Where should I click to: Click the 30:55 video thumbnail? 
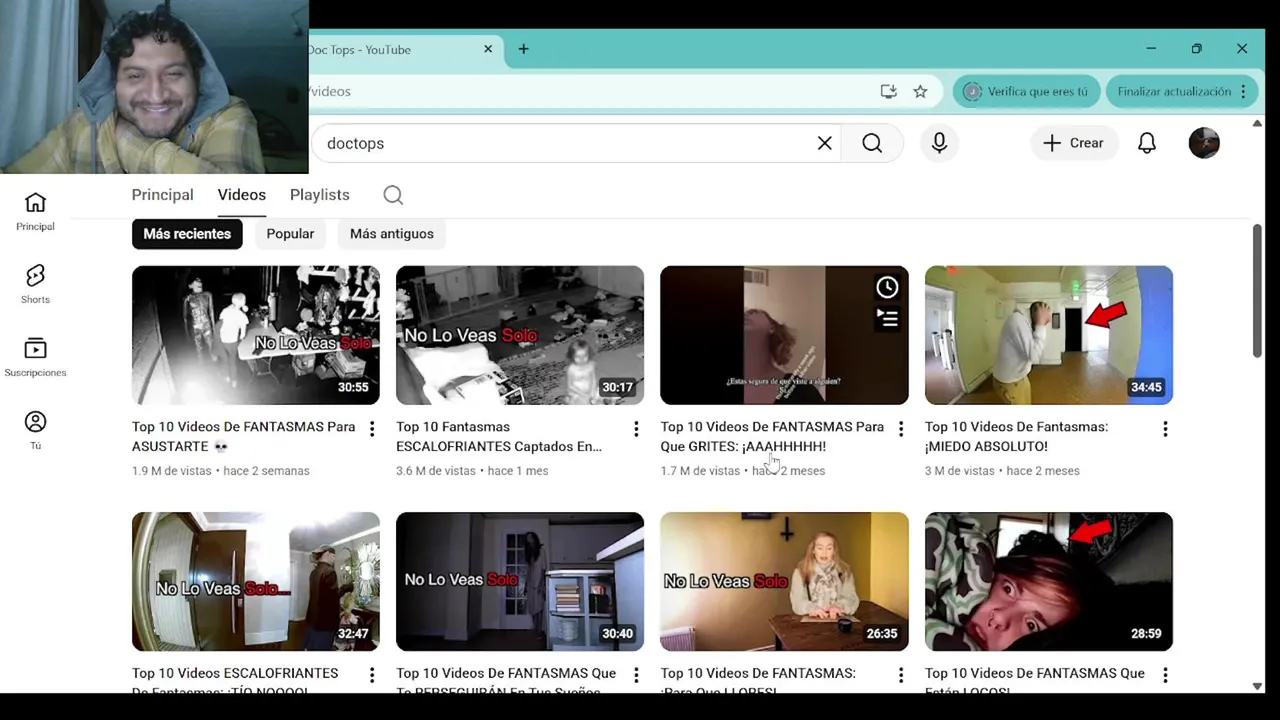[x=256, y=335]
